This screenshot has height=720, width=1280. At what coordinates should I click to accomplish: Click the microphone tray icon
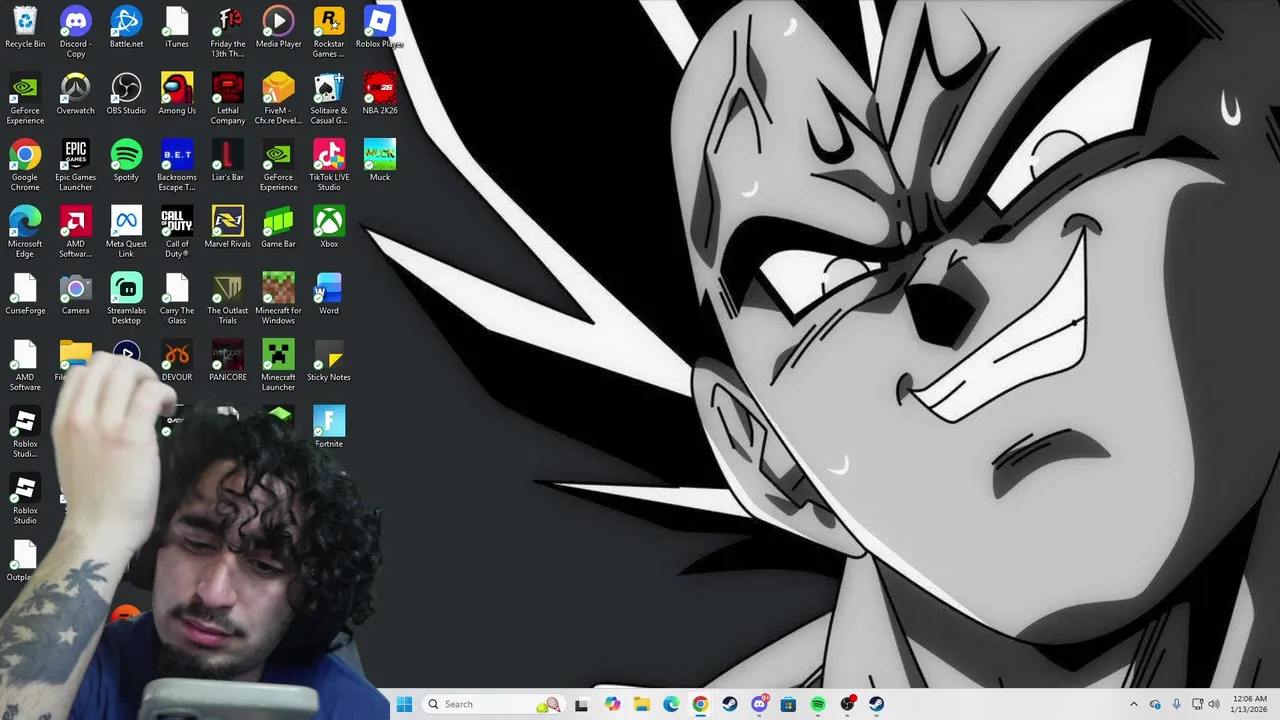(1176, 704)
